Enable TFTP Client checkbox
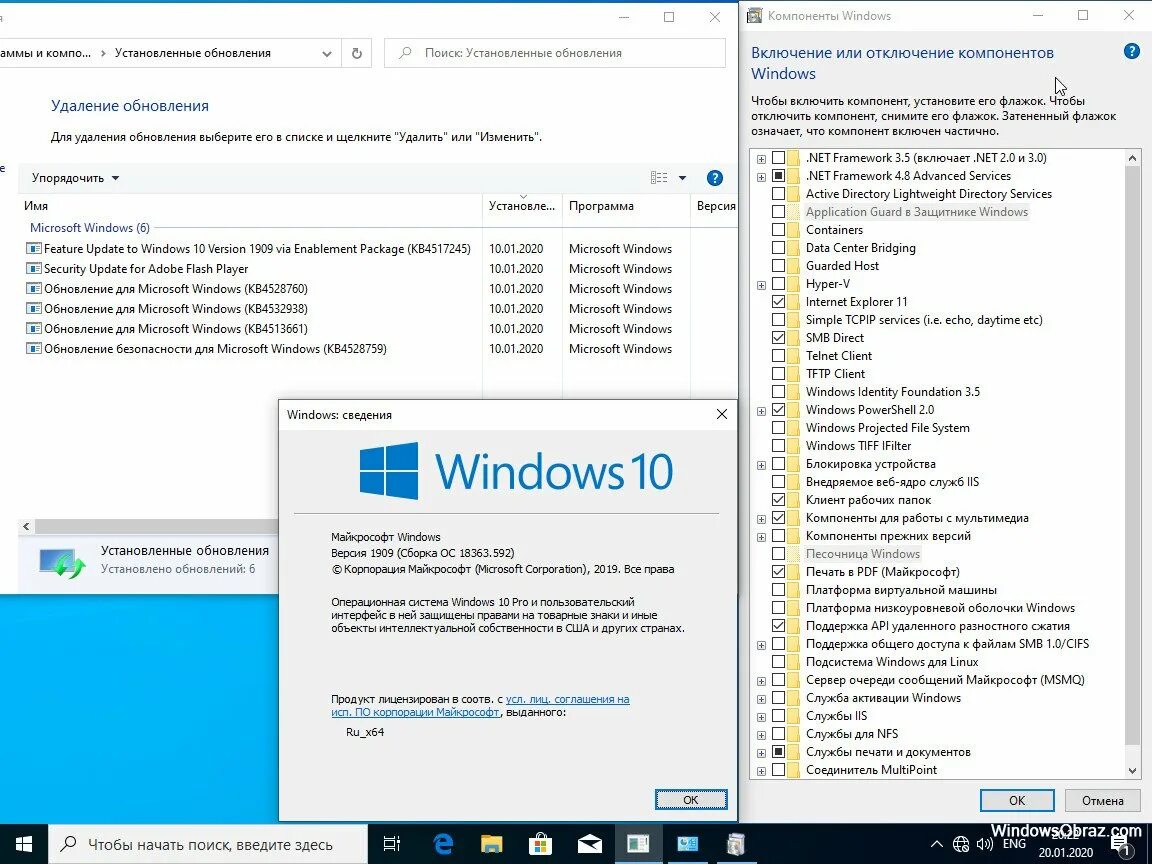The width and height of the screenshot is (1152, 864). pyautogui.click(x=778, y=374)
